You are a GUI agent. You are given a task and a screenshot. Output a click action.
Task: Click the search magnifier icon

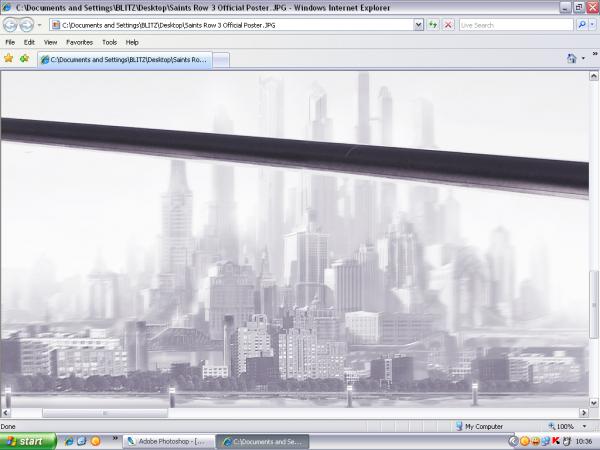coord(582,25)
